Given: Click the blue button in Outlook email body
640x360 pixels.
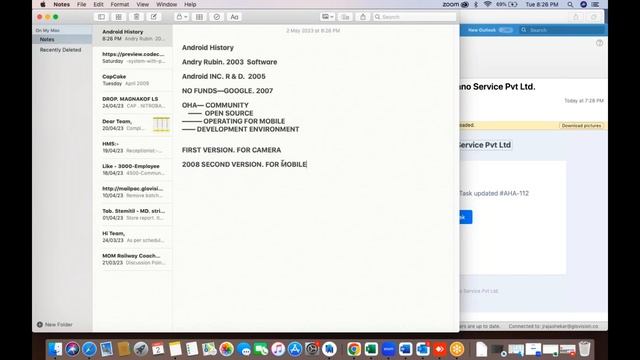Looking at the screenshot, I should (x=466, y=217).
